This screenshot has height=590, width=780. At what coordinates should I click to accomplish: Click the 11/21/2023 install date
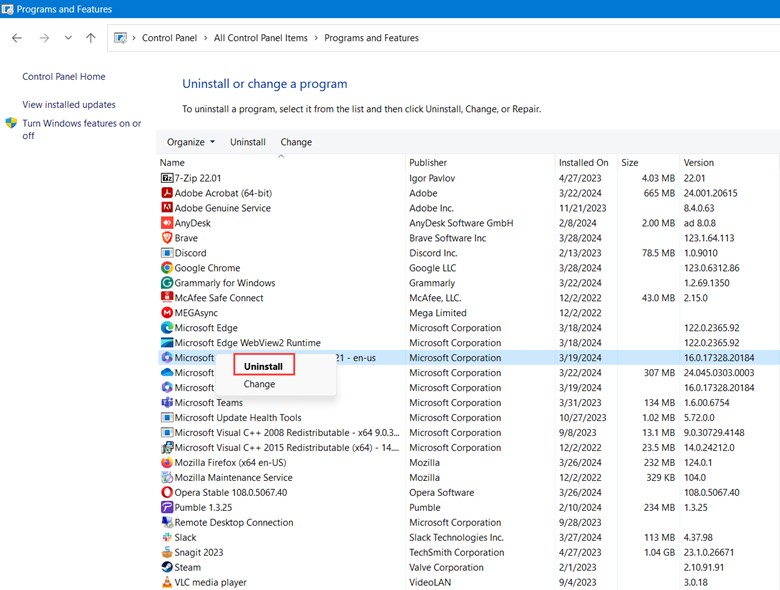(x=583, y=208)
